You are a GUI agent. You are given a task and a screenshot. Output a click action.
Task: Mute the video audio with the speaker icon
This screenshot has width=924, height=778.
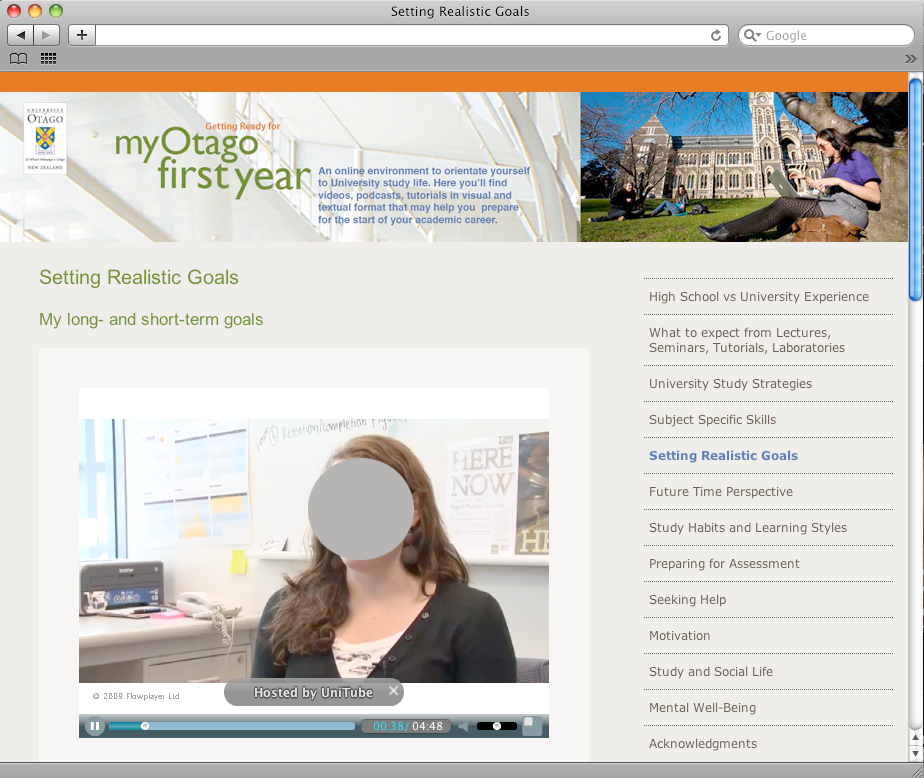click(463, 726)
